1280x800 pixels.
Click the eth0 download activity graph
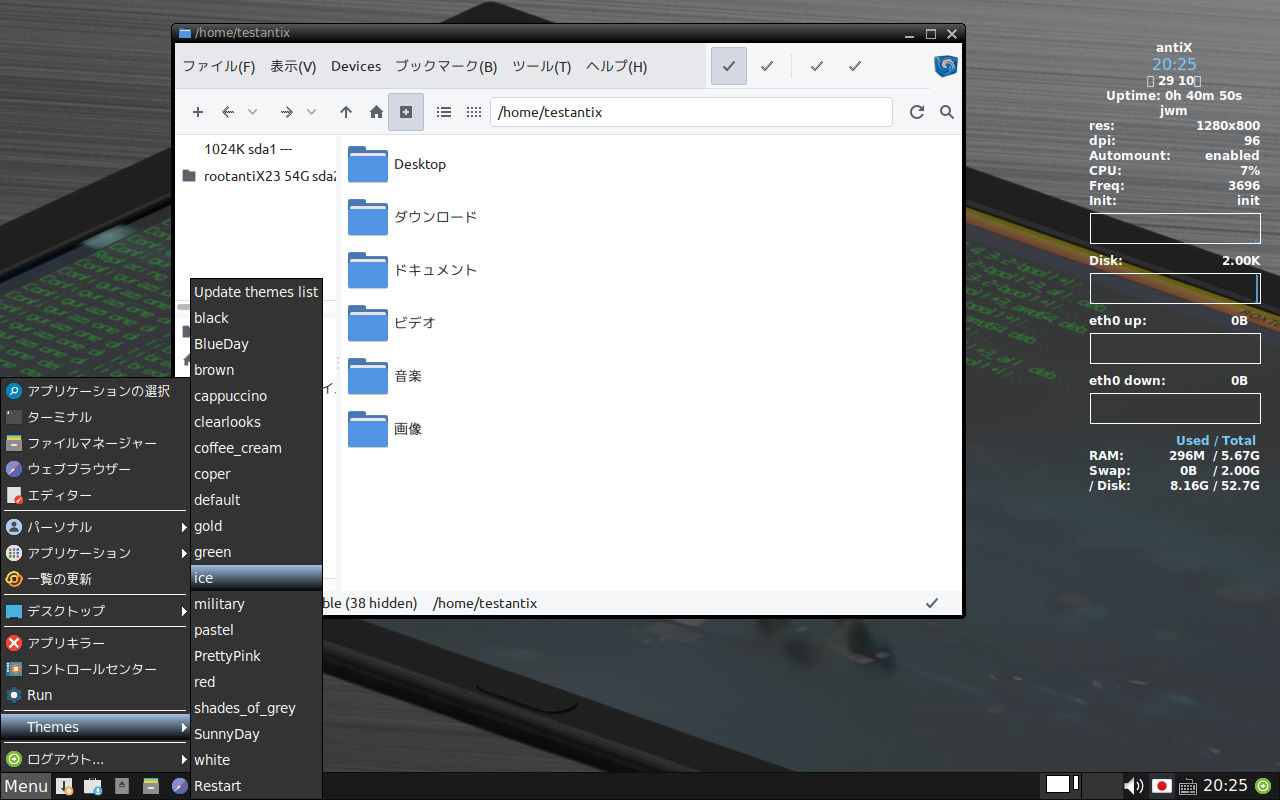pyautogui.click(x=1174, y=408)
